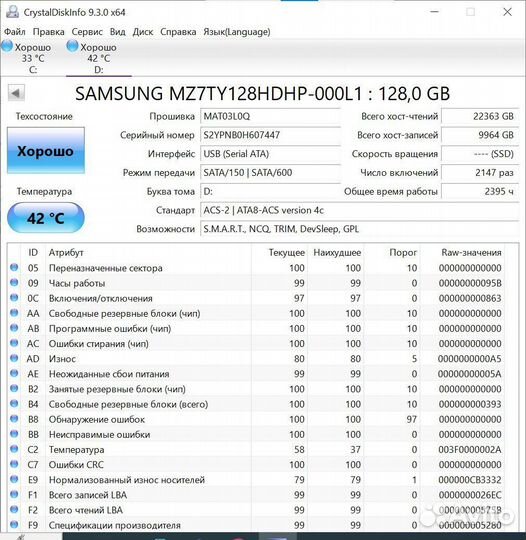Viewport: 526px width, 540px height.
Task: Click the blue status icon for disk C:
Action: click(7, 46)
